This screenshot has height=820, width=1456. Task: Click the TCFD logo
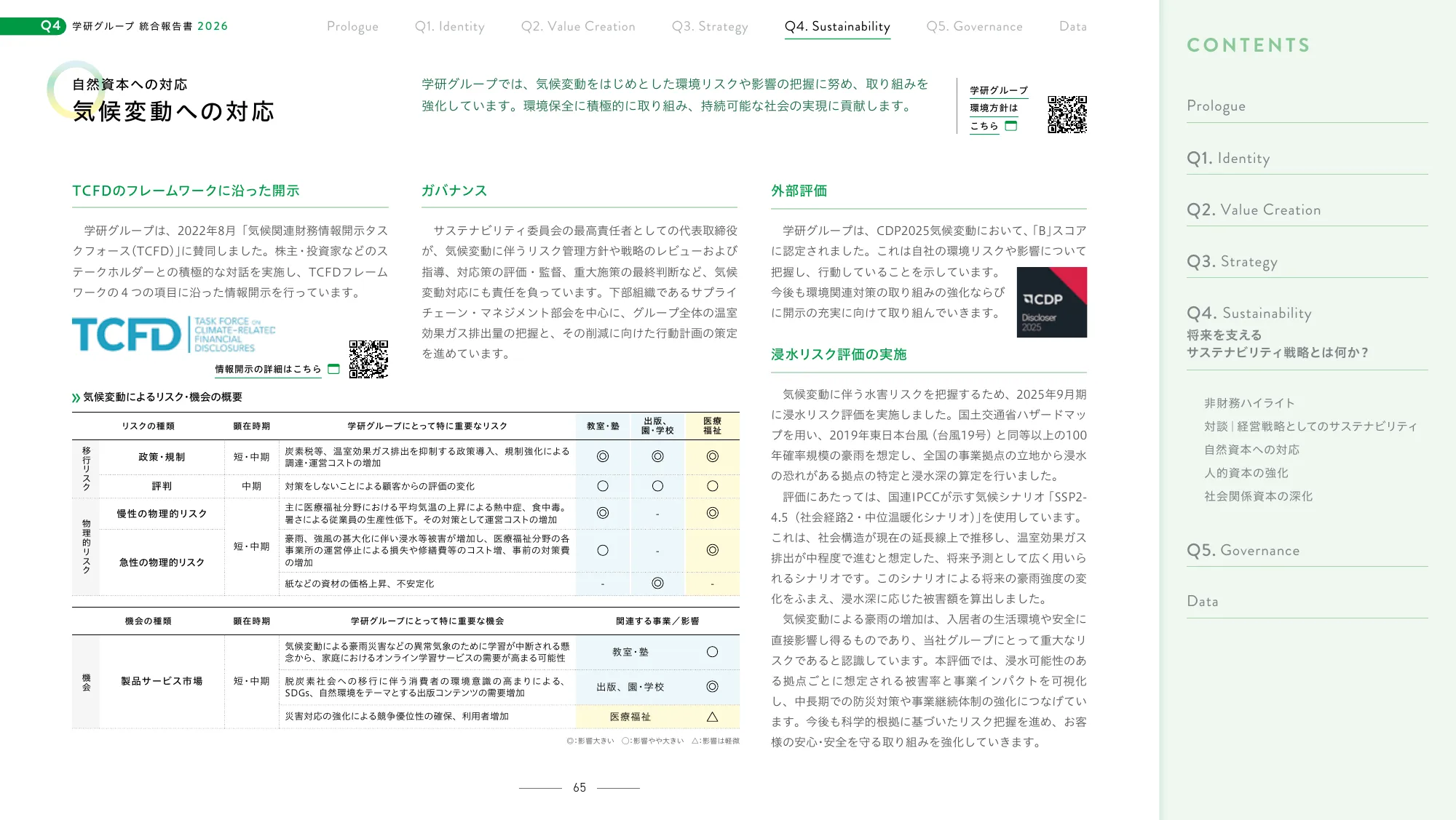point(174,335)
